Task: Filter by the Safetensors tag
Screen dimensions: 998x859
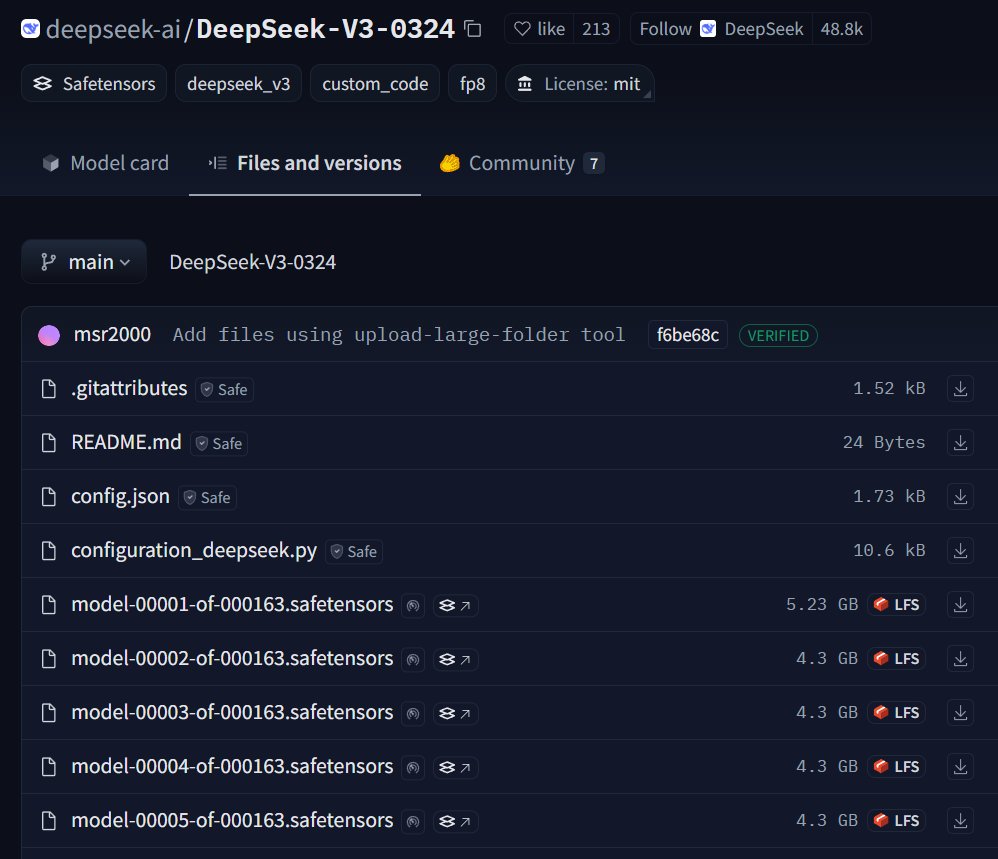Action: 94,83
